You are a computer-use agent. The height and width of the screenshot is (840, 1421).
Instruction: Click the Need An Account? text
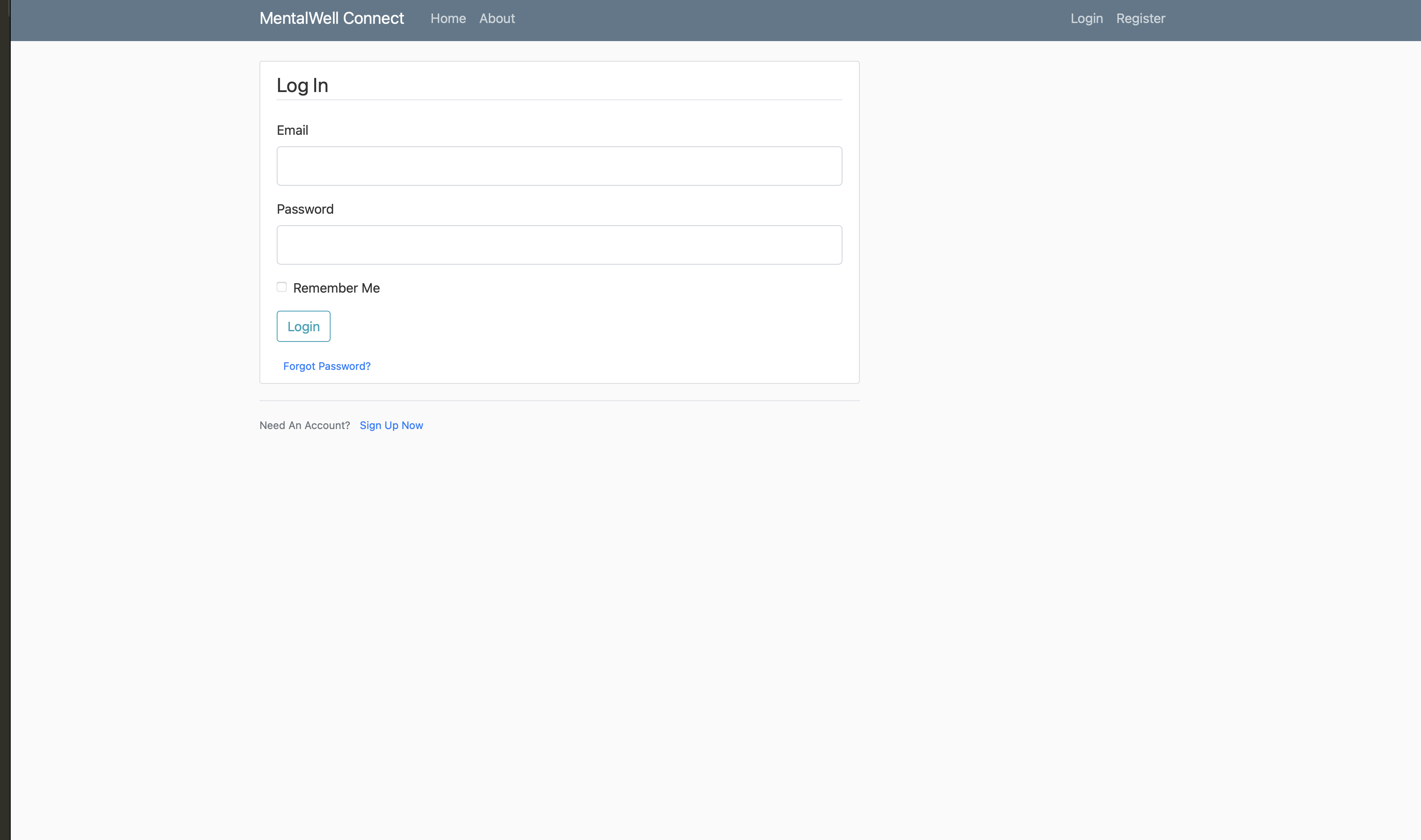305,425
